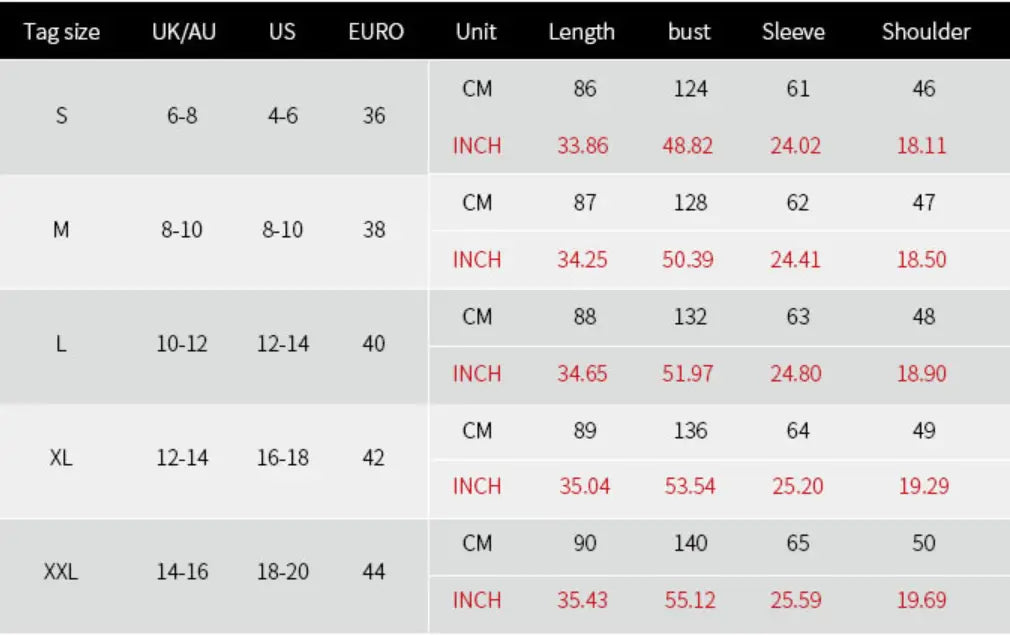
Task: Select the 24.80 inch sleeve value
Action: (x=796, y=374)
